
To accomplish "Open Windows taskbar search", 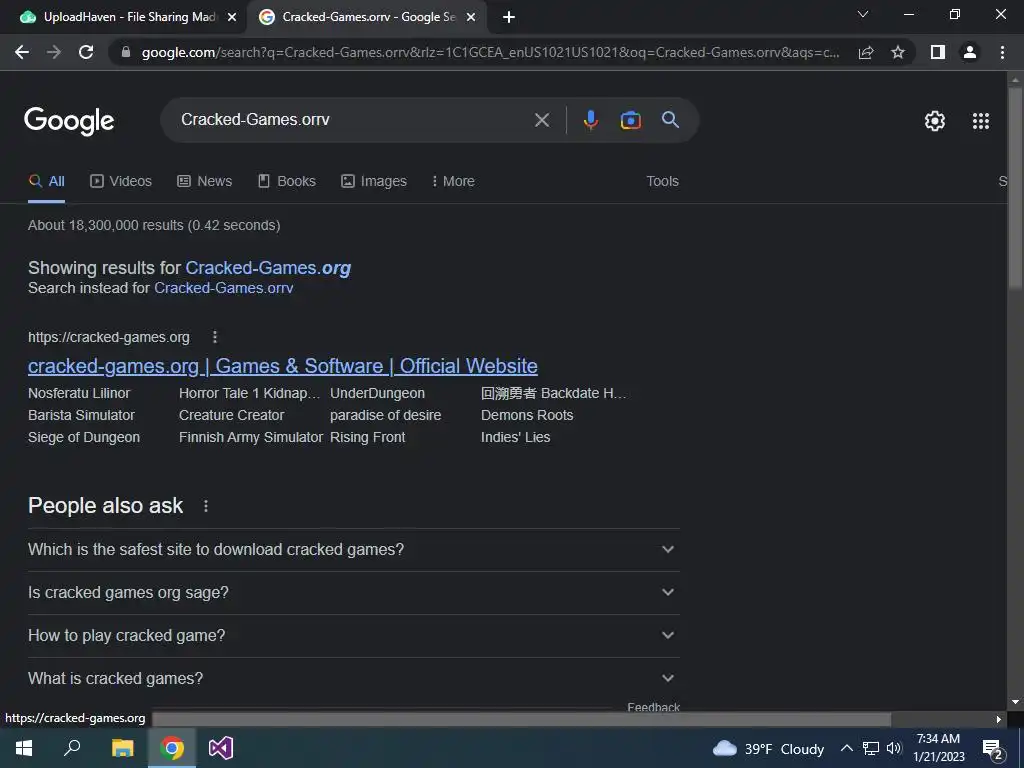I will pos(72,747).
